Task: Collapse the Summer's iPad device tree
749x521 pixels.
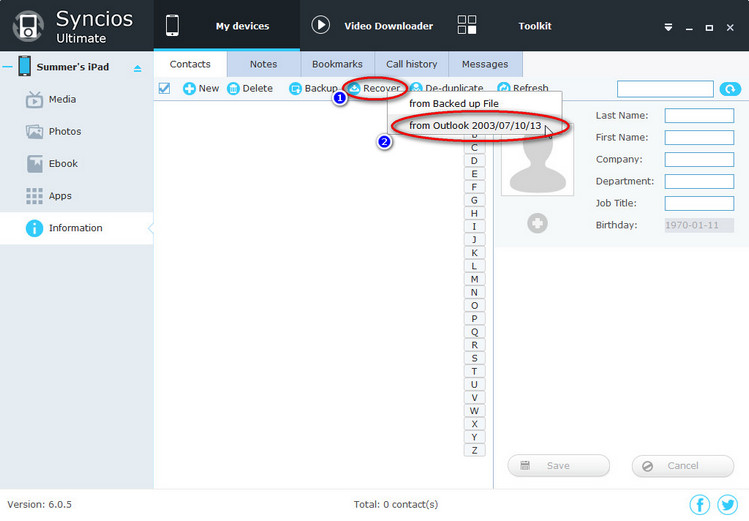Action: pyautogui.click(x=7, y=67)
